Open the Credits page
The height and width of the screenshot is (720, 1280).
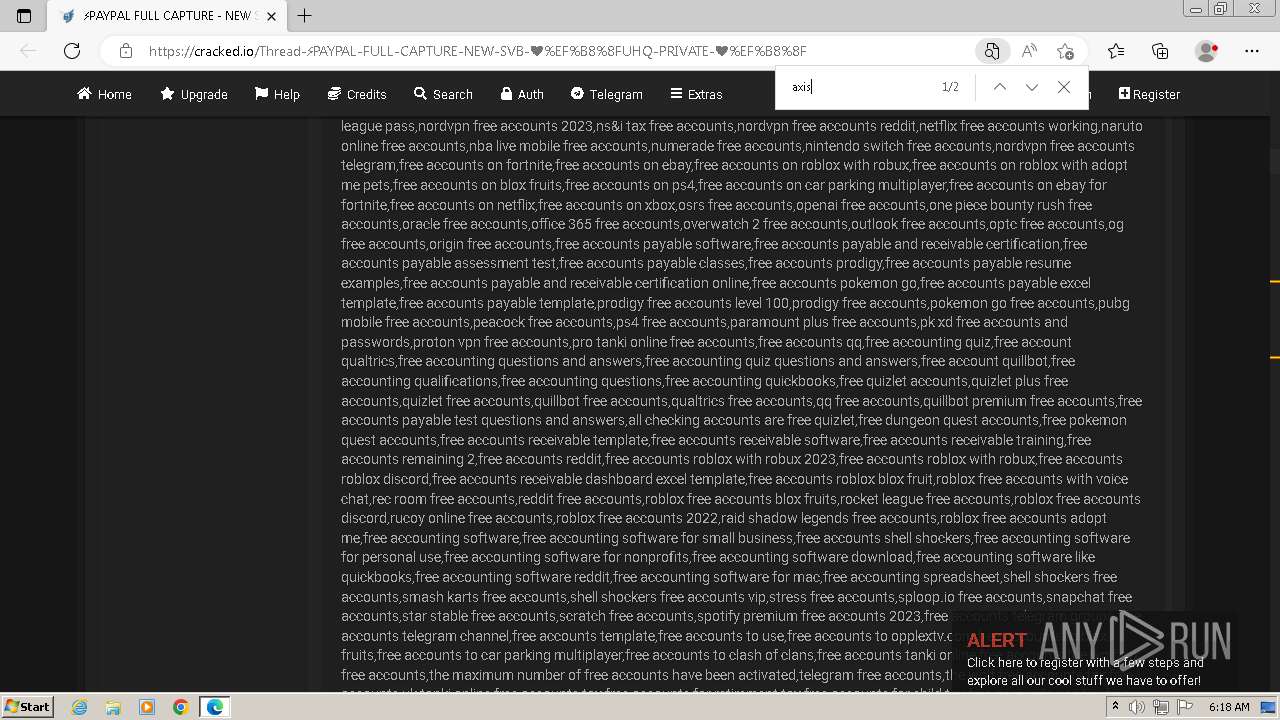click(x=357, y=94)
